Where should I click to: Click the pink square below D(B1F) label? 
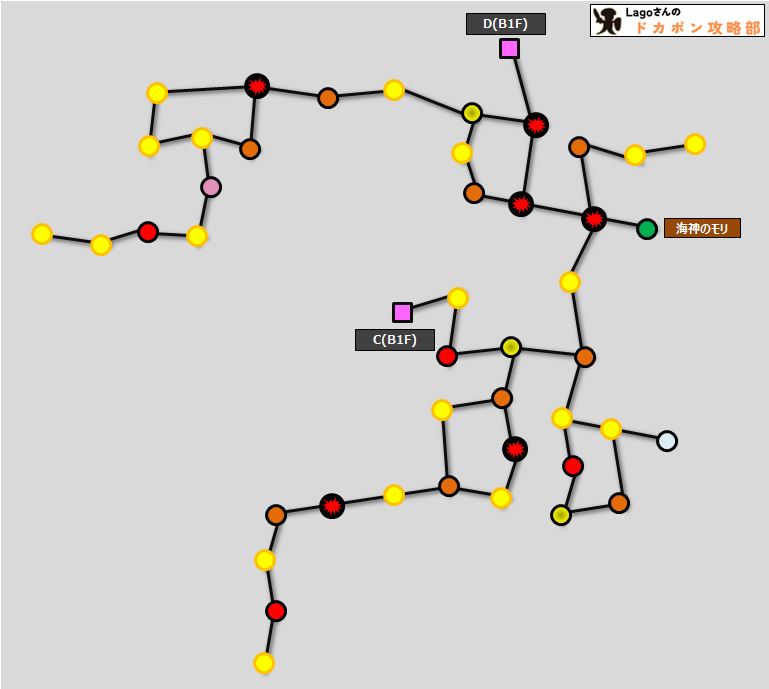point(509,48)
